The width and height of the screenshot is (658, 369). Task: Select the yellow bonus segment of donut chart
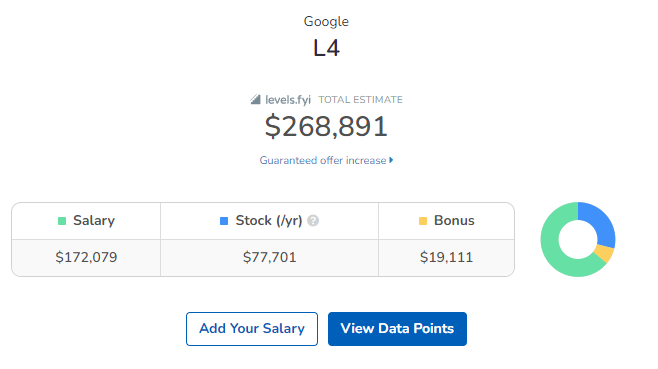605,253
